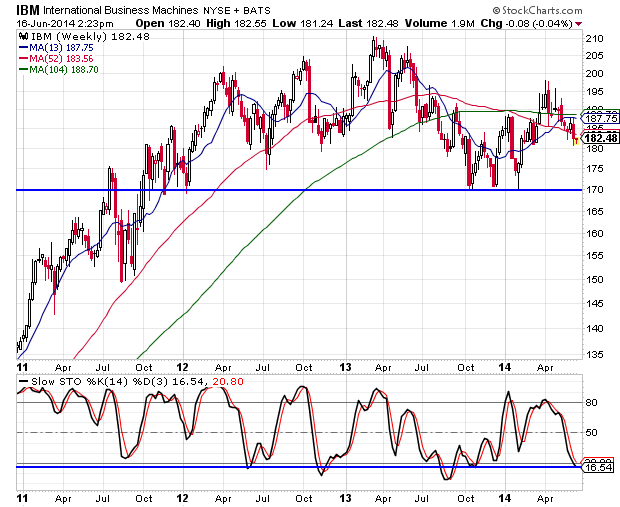
Task: Click the 135 price axis label
Action: (595, 355)
